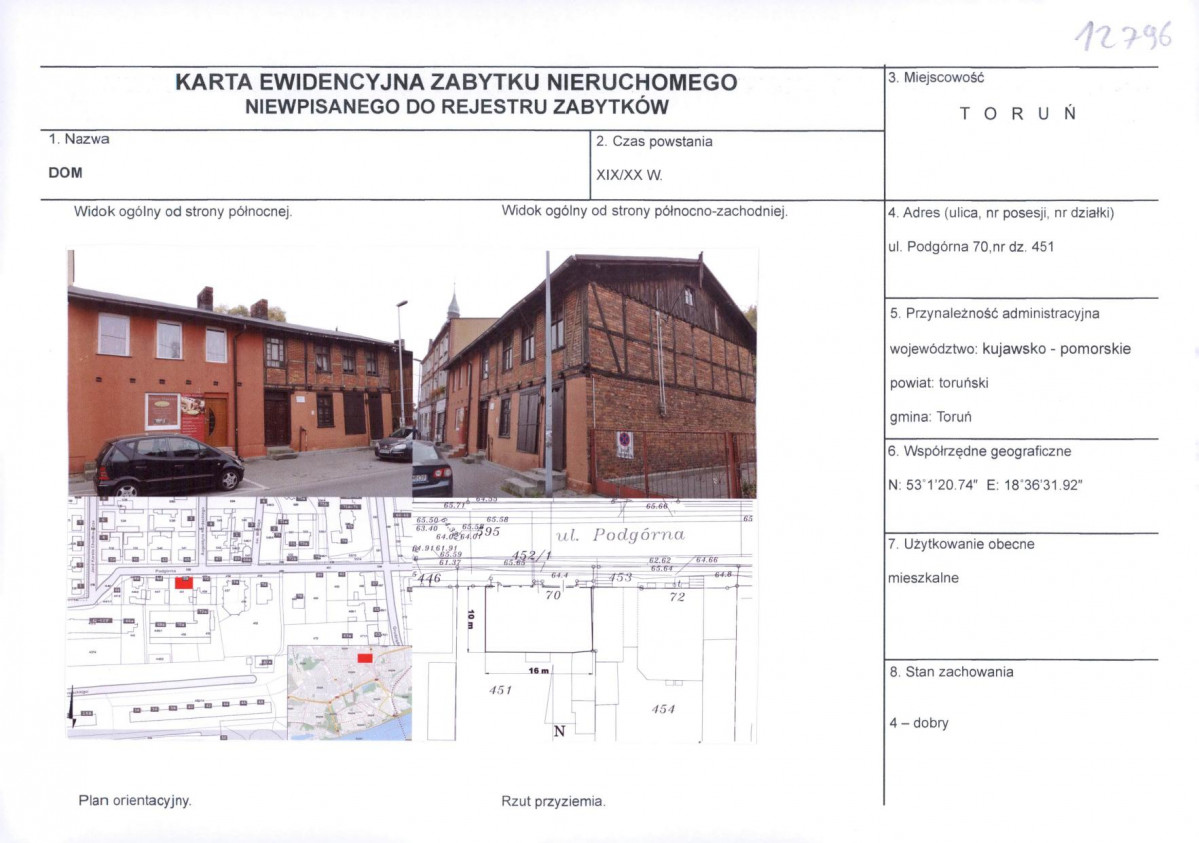Viewport: 1199px width, 843px height.
Task: Click the no-parking sign on the fence
Action: click(625, 444)
